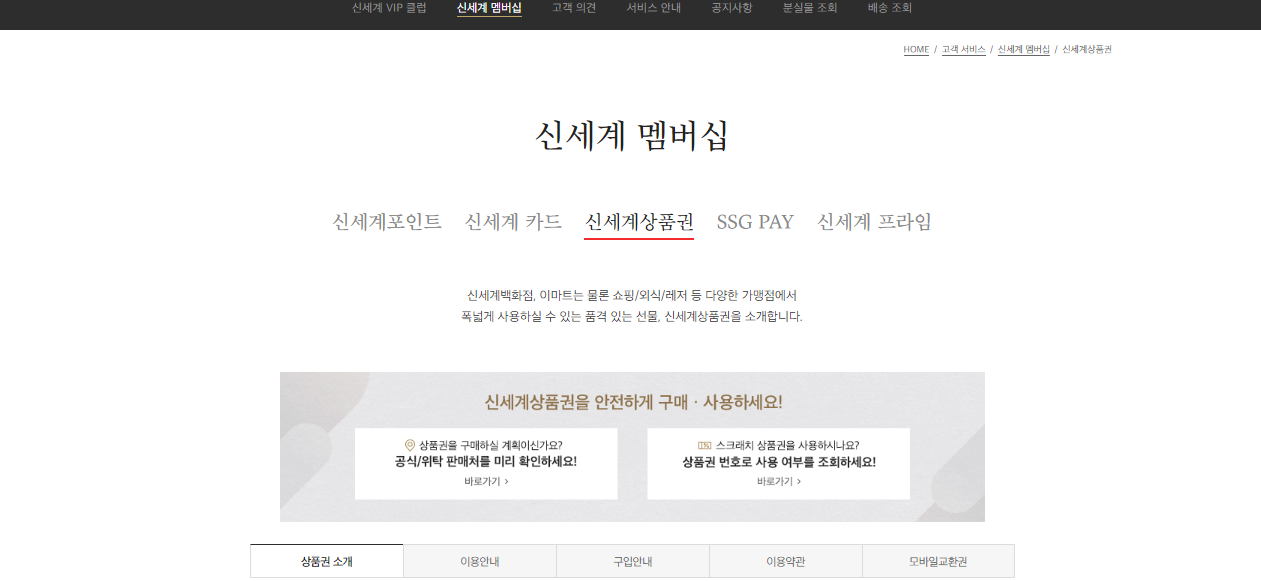This screenshot has height=581, width=1261.
Task: Open 배송 조회 menu
Action: tap(890, 8)
